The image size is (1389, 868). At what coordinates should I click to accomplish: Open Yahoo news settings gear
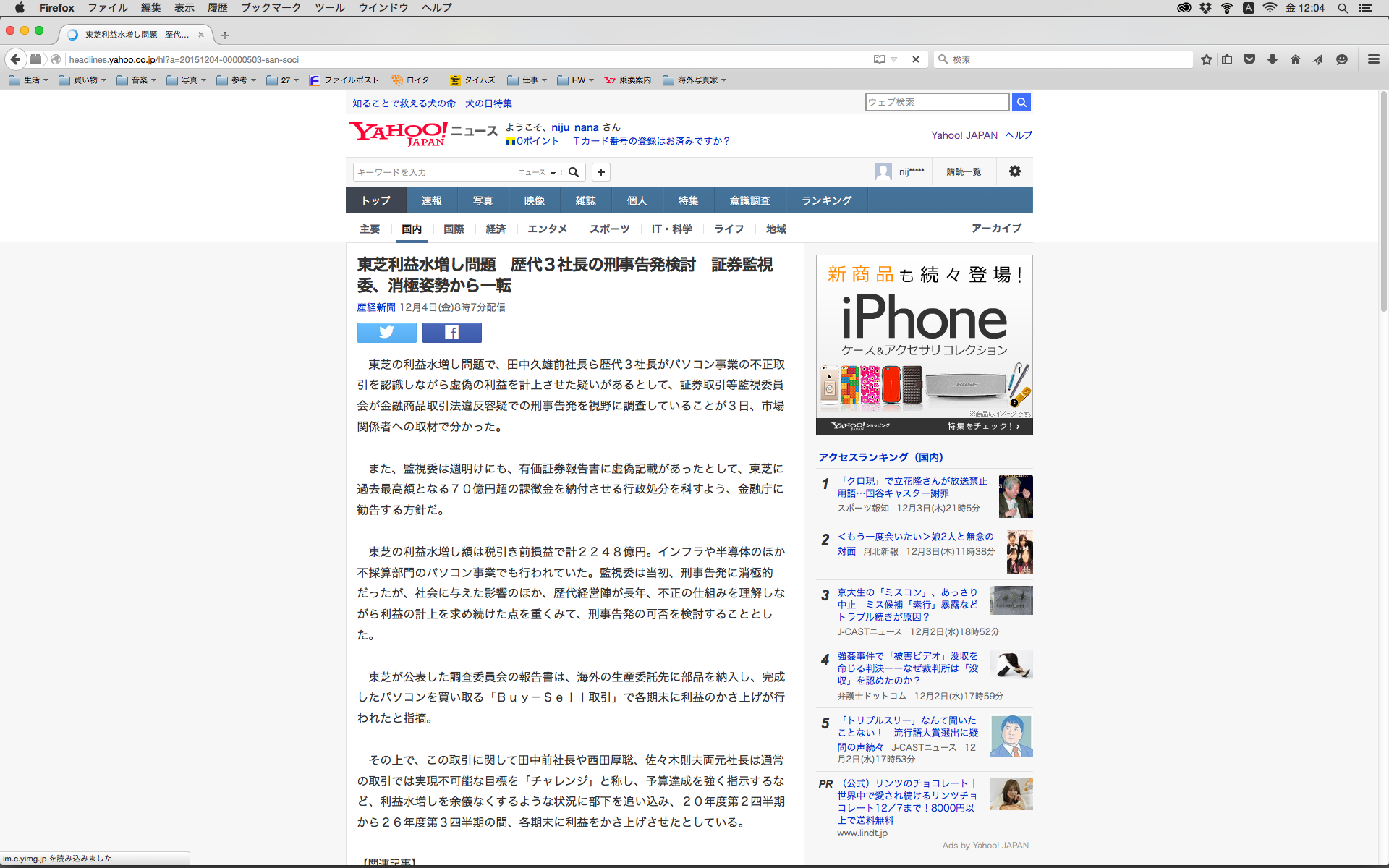click(x=1015, y=171)
